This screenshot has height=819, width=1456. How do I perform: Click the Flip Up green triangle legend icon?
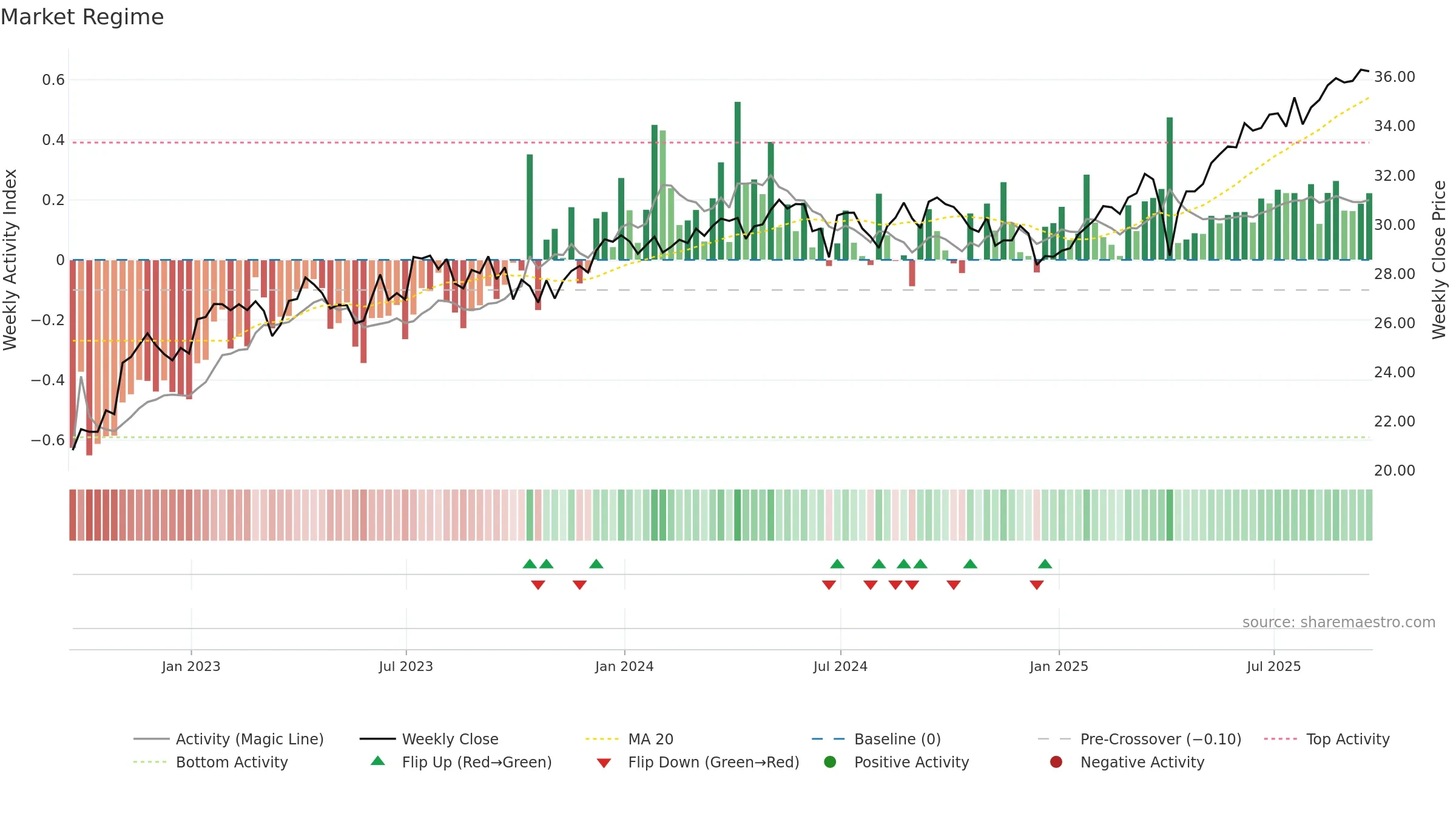click(377, 761)
